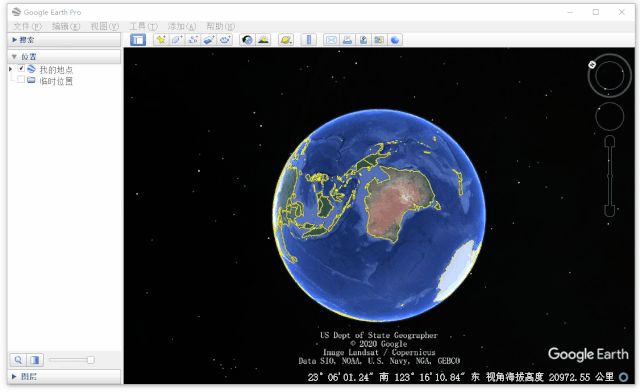Open the 视图 menu

click(x=104, y=27)
